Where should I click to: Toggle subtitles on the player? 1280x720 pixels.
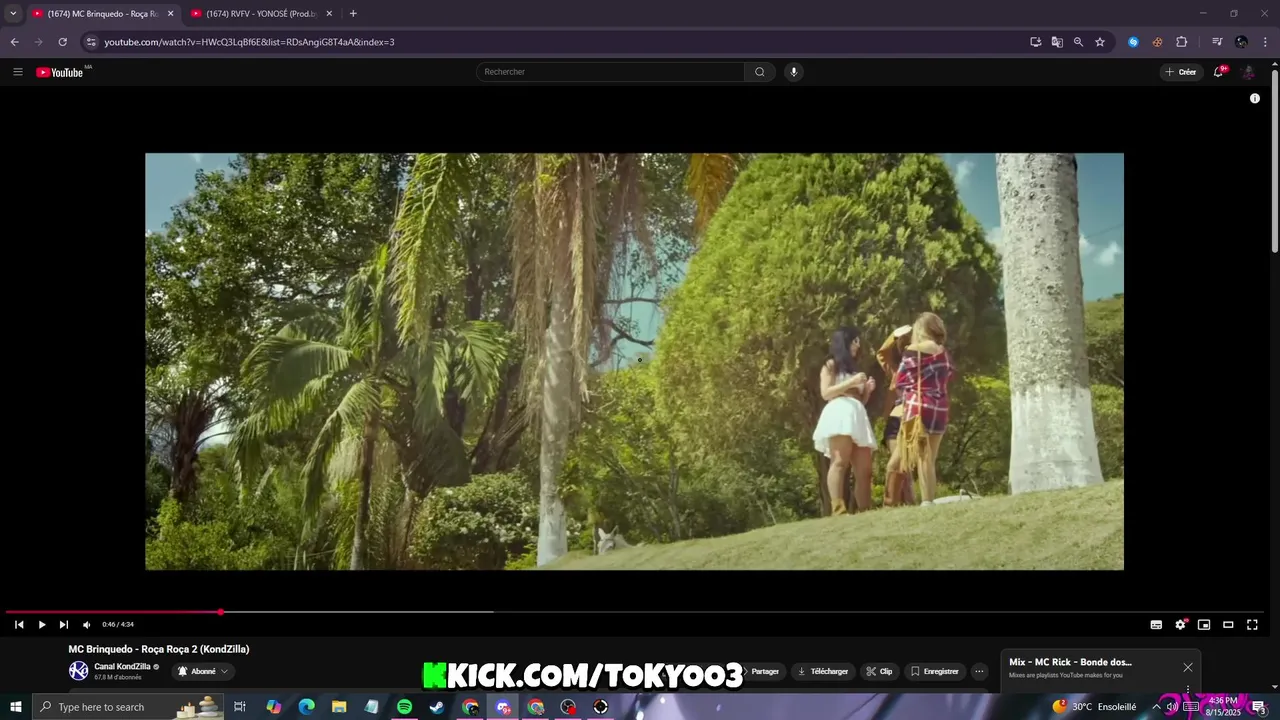pyautogui.click(x=1156, y=625)
